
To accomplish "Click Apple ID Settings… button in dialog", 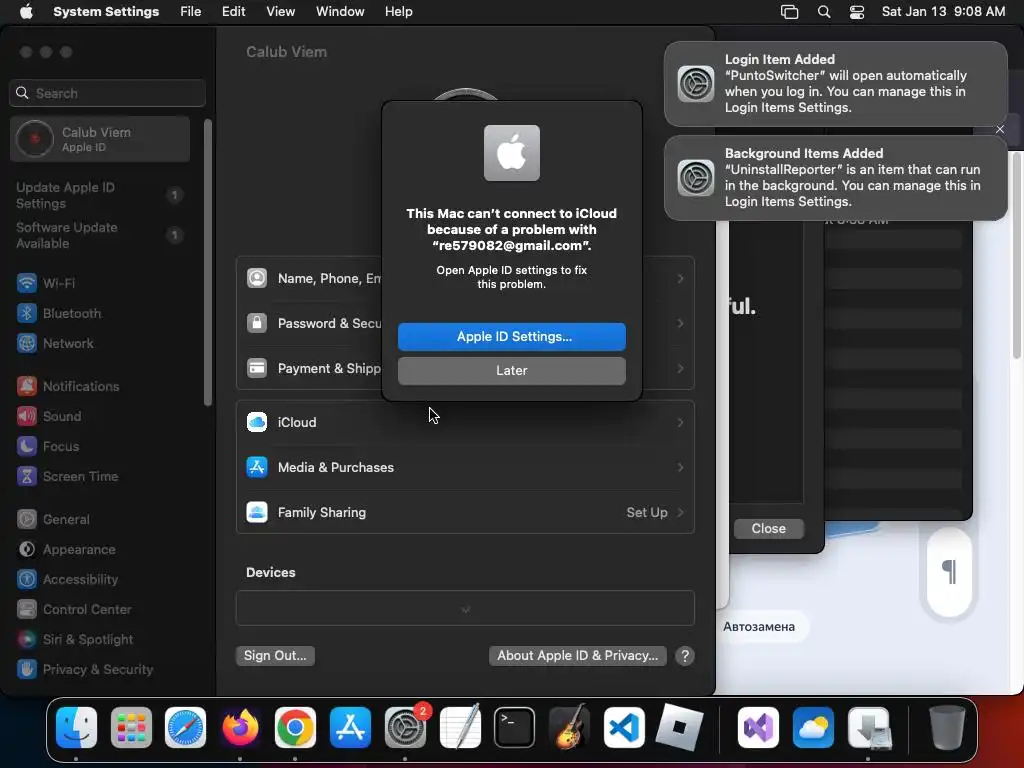I will [x=511, y=336].
